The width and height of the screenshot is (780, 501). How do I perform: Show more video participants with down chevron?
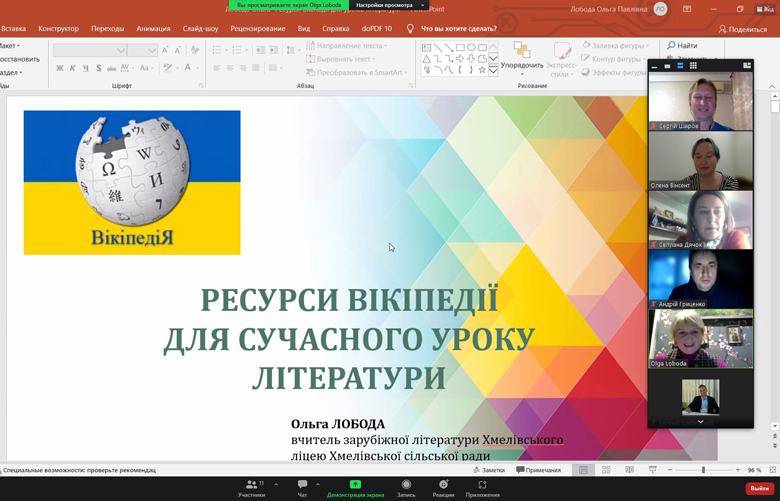tap(700, 422)
